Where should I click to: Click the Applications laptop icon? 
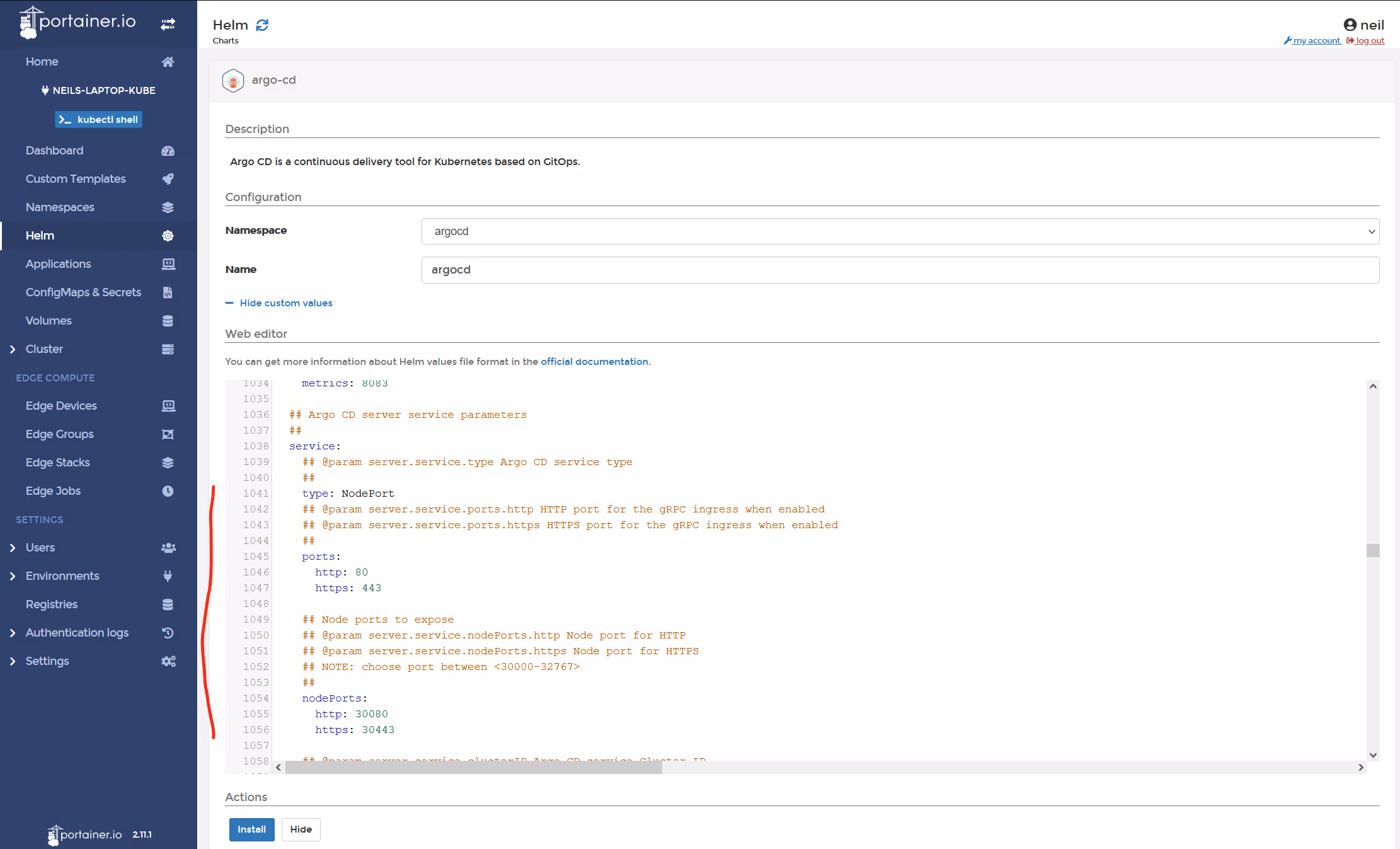[168, 264]
